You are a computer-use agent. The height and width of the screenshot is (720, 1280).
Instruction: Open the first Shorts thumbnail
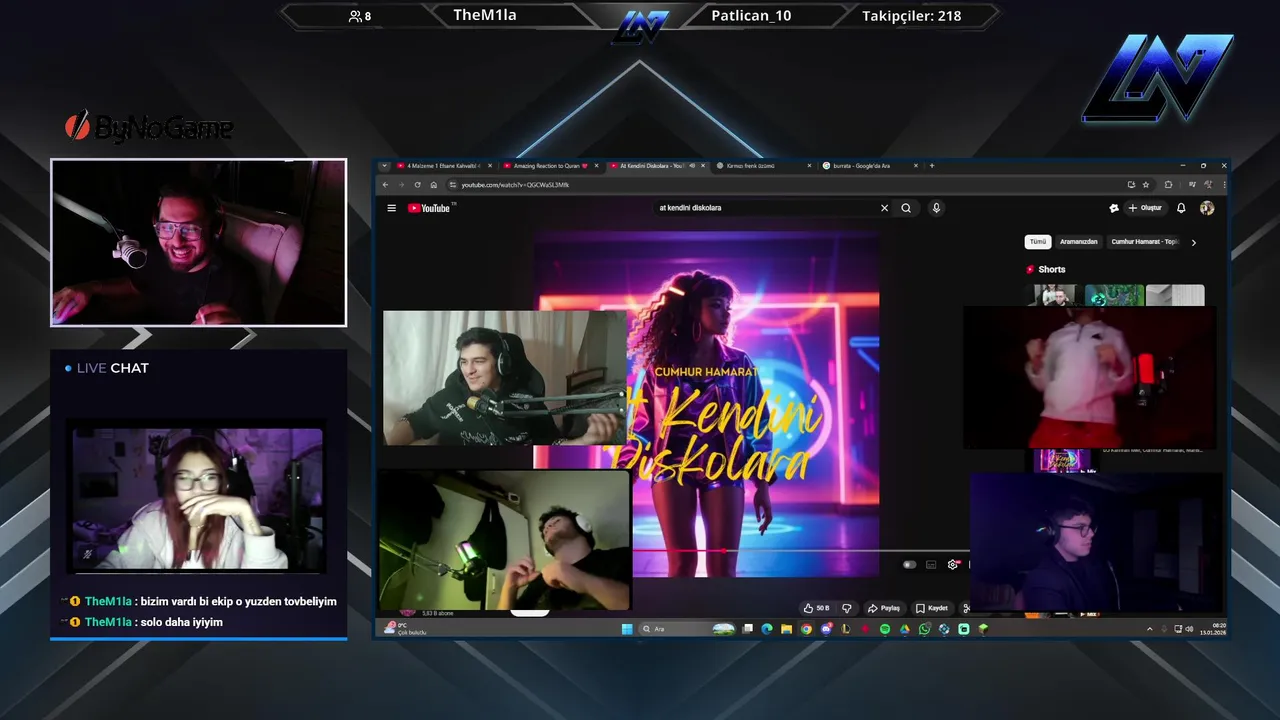1054,296
